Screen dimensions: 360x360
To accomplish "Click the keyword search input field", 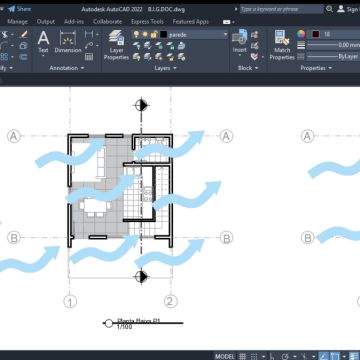I will 282,9.
